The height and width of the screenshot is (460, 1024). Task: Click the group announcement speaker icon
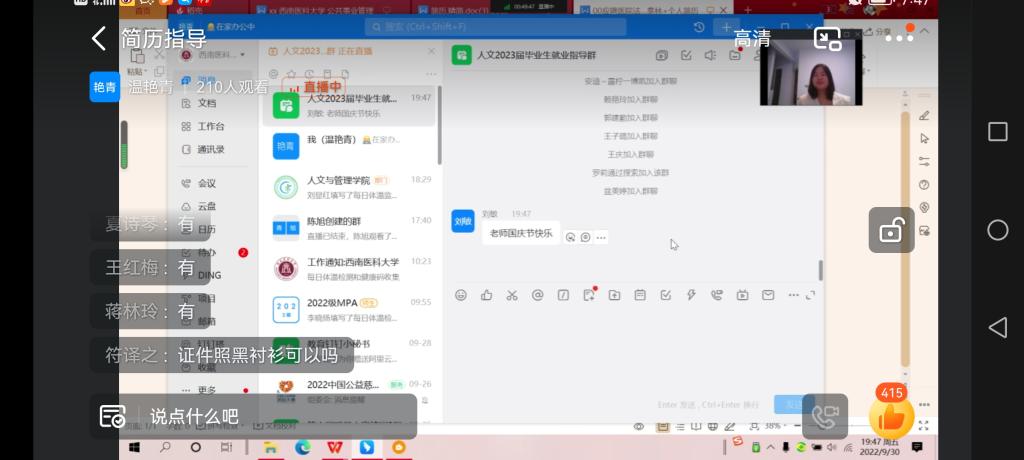click(711, 56)
